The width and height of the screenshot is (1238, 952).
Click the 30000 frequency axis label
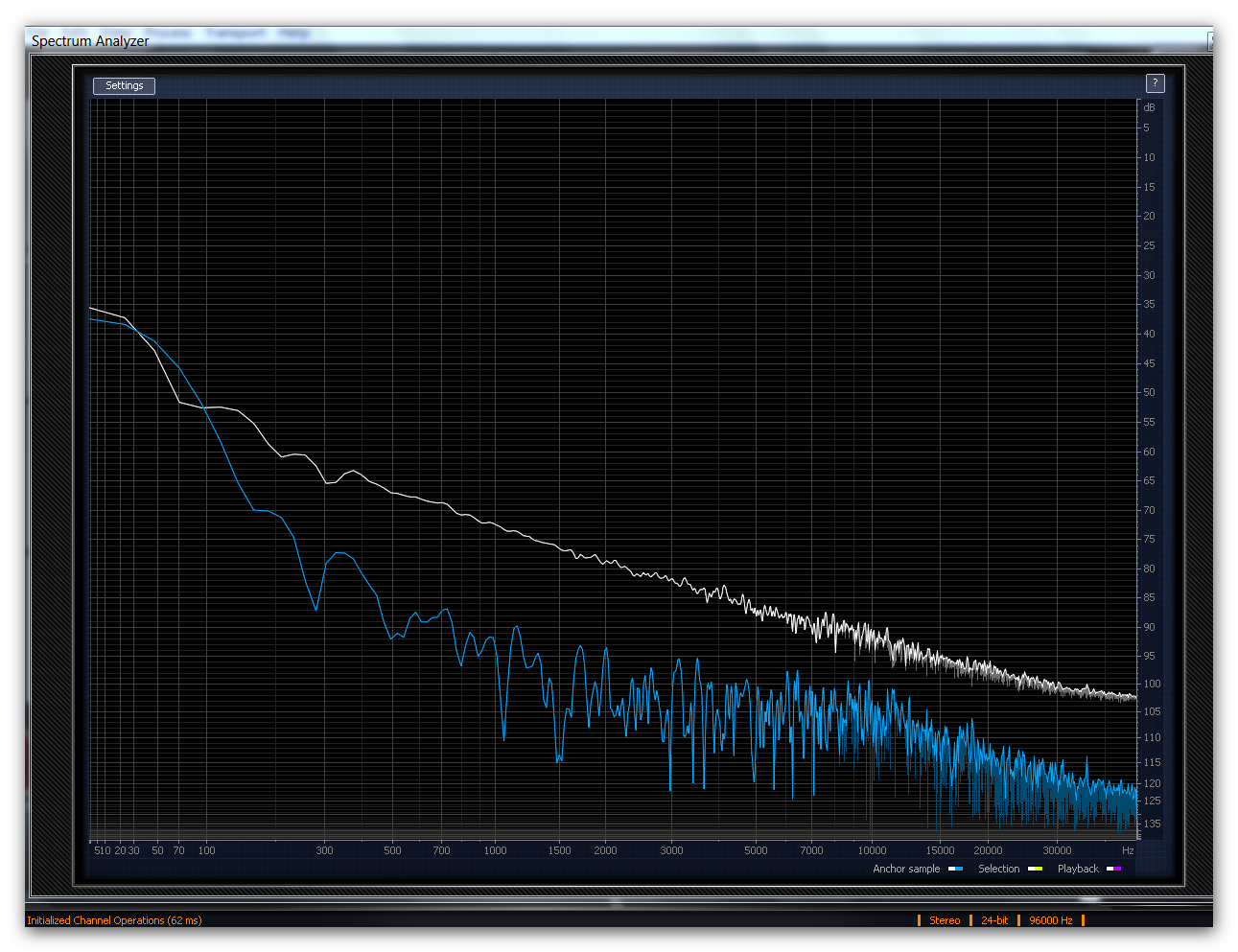[1057, 850]
